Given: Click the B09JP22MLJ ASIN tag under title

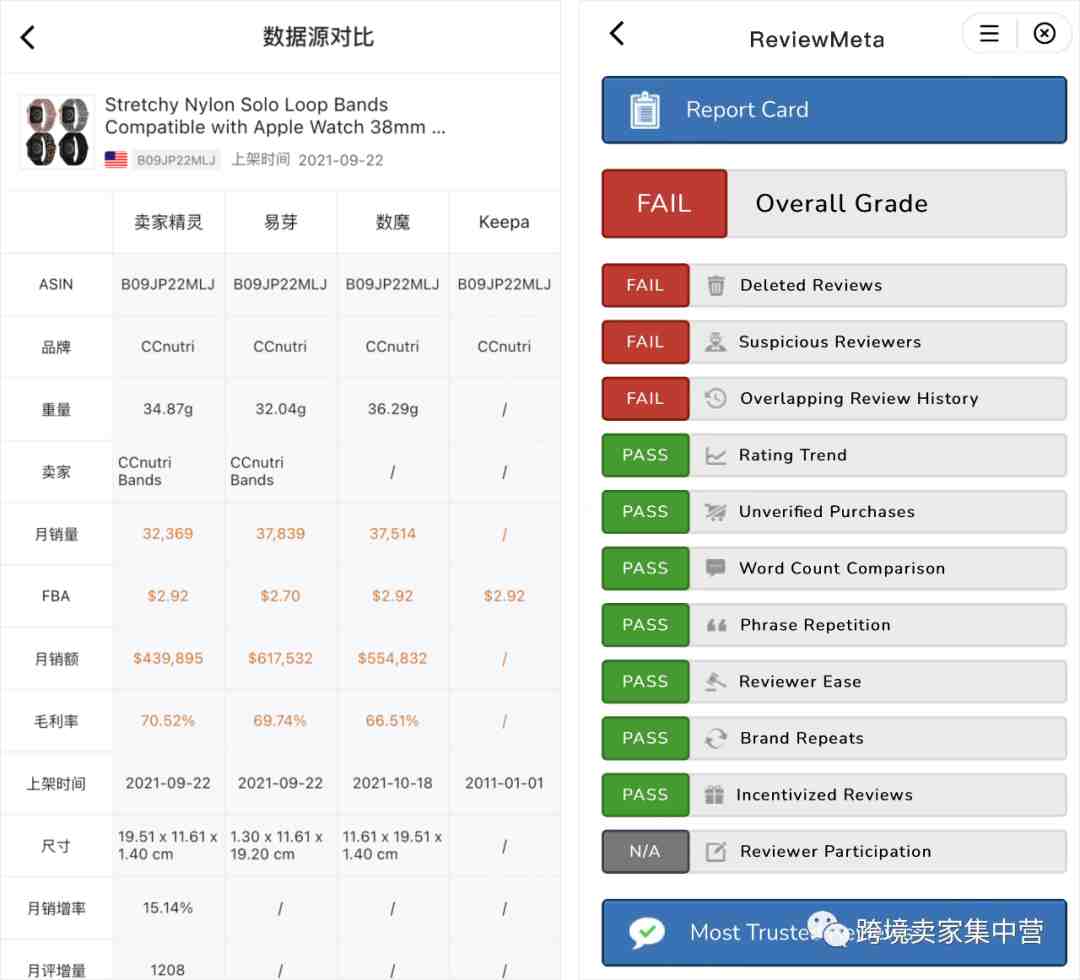Looking at the screenshot, I should click(x=176, y=160).
